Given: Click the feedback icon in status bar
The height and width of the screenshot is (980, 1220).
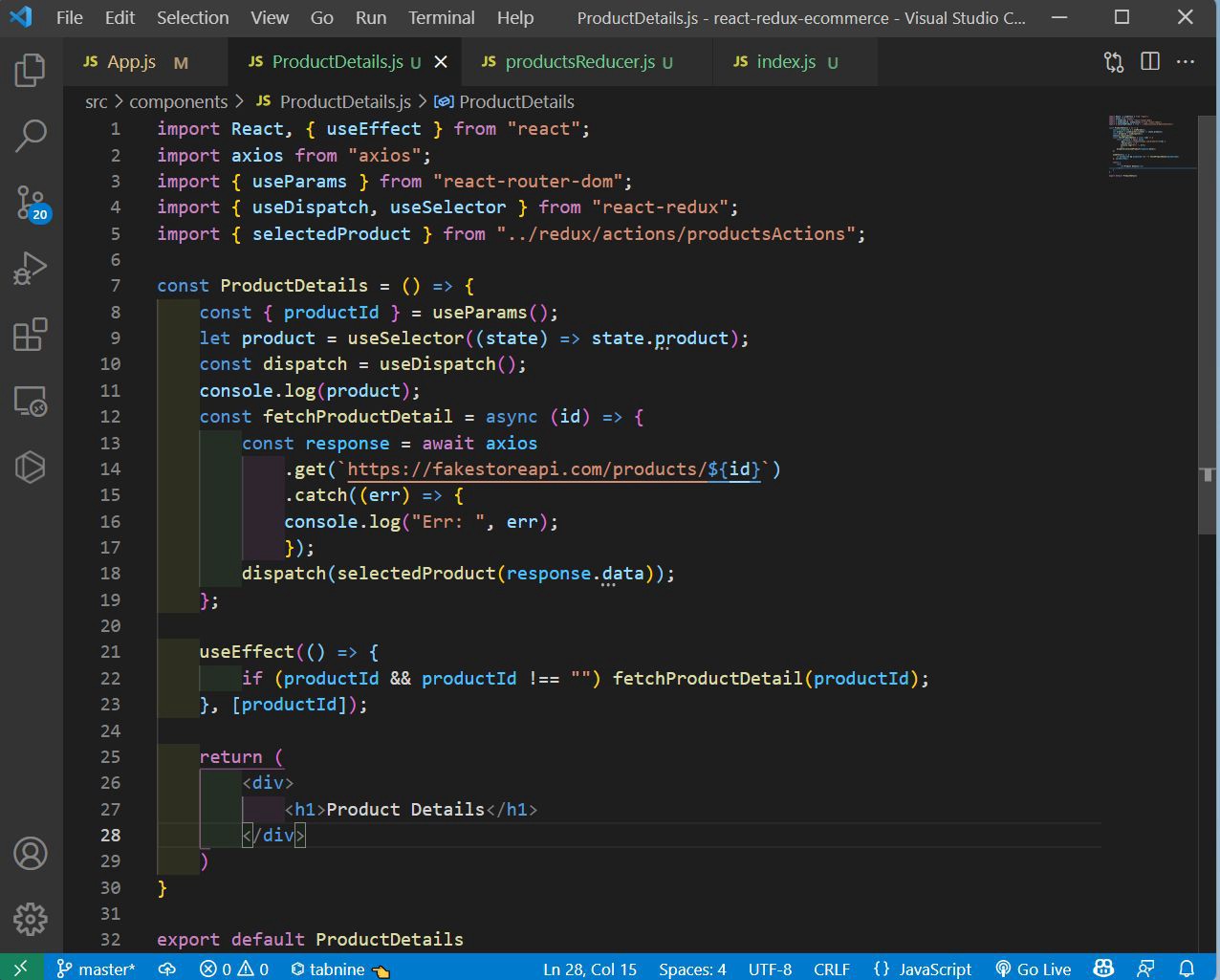Looking at the screenshot, I should pyautogui.click(x=1145, y=969).
